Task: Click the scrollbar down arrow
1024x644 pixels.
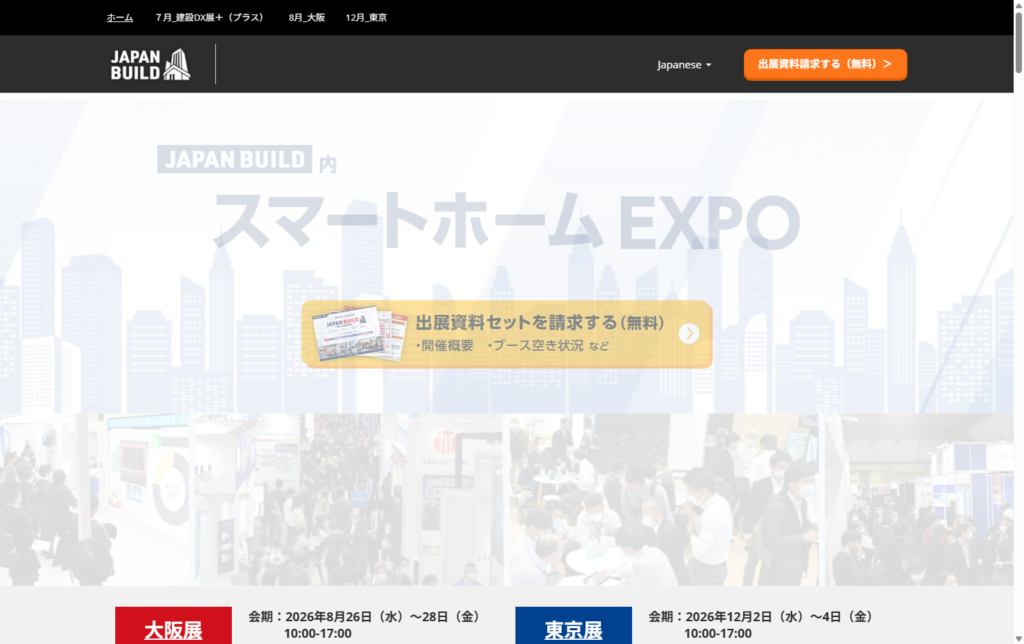Action: pyautogui.click(x=1017, y=636)
